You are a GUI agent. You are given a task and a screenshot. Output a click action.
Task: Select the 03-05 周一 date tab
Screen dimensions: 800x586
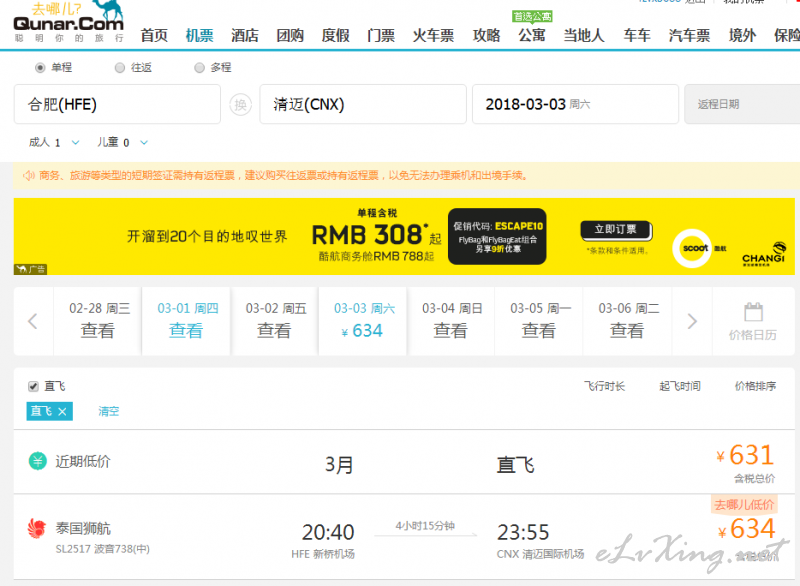point(539,321)
